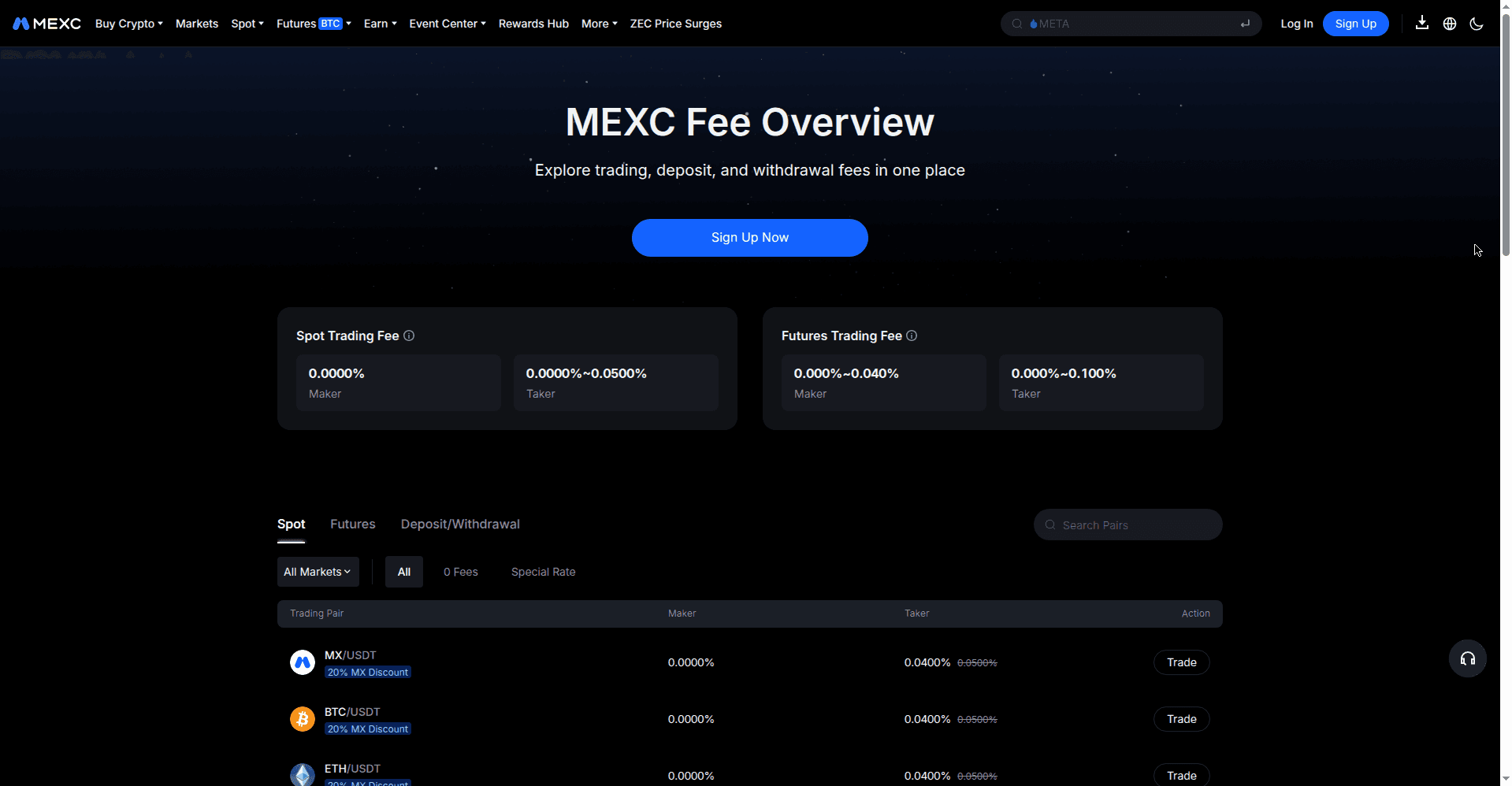Click the 0.0000% maker fee for BTC/USDT
Screen dimensions: 1512x786
point(691,719)
